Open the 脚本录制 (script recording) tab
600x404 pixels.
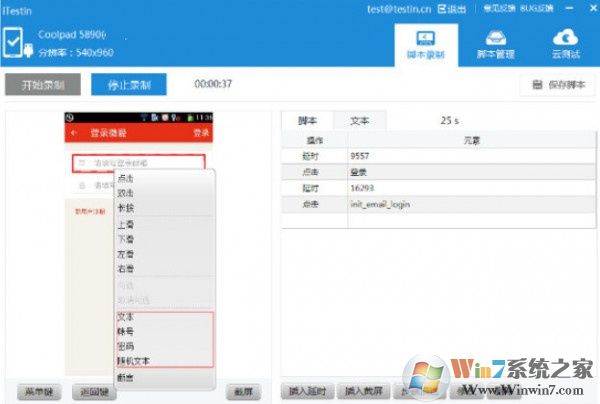(426, 45)
